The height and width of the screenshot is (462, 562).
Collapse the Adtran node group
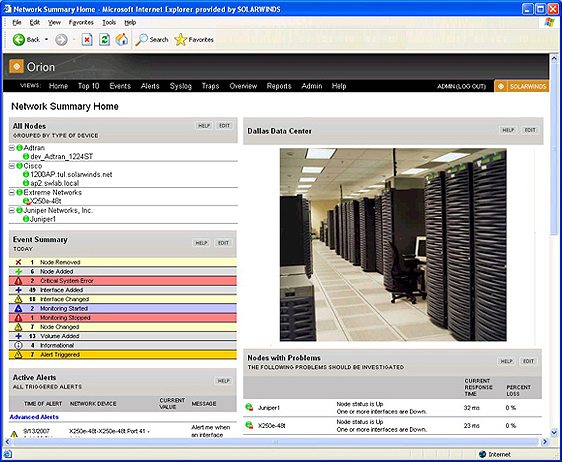coord(12,148)
